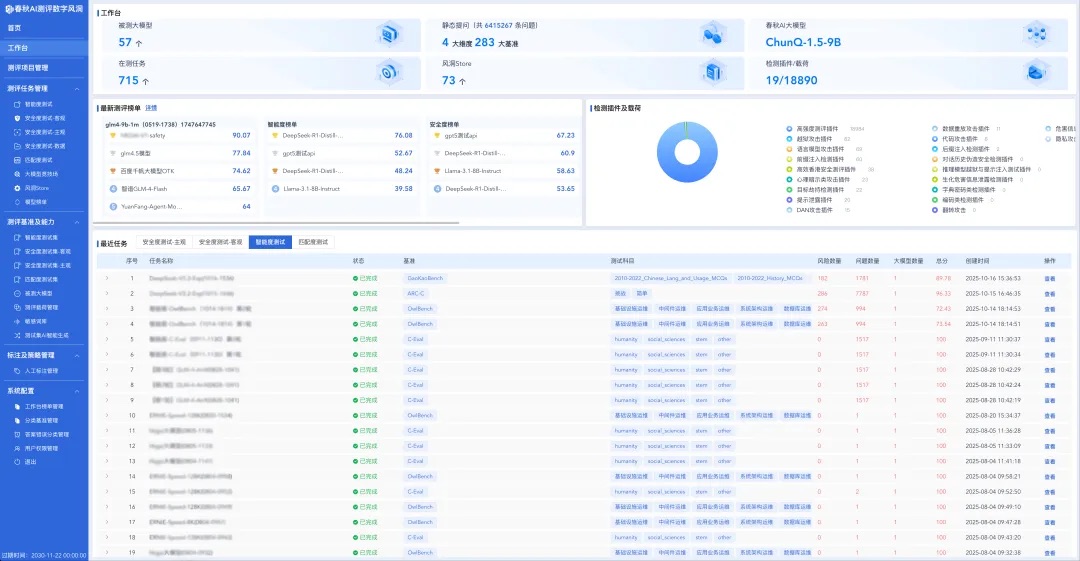Expand task row number 5
The height and width of the screenshot is (561, 1080).
(x=106, y=339)
